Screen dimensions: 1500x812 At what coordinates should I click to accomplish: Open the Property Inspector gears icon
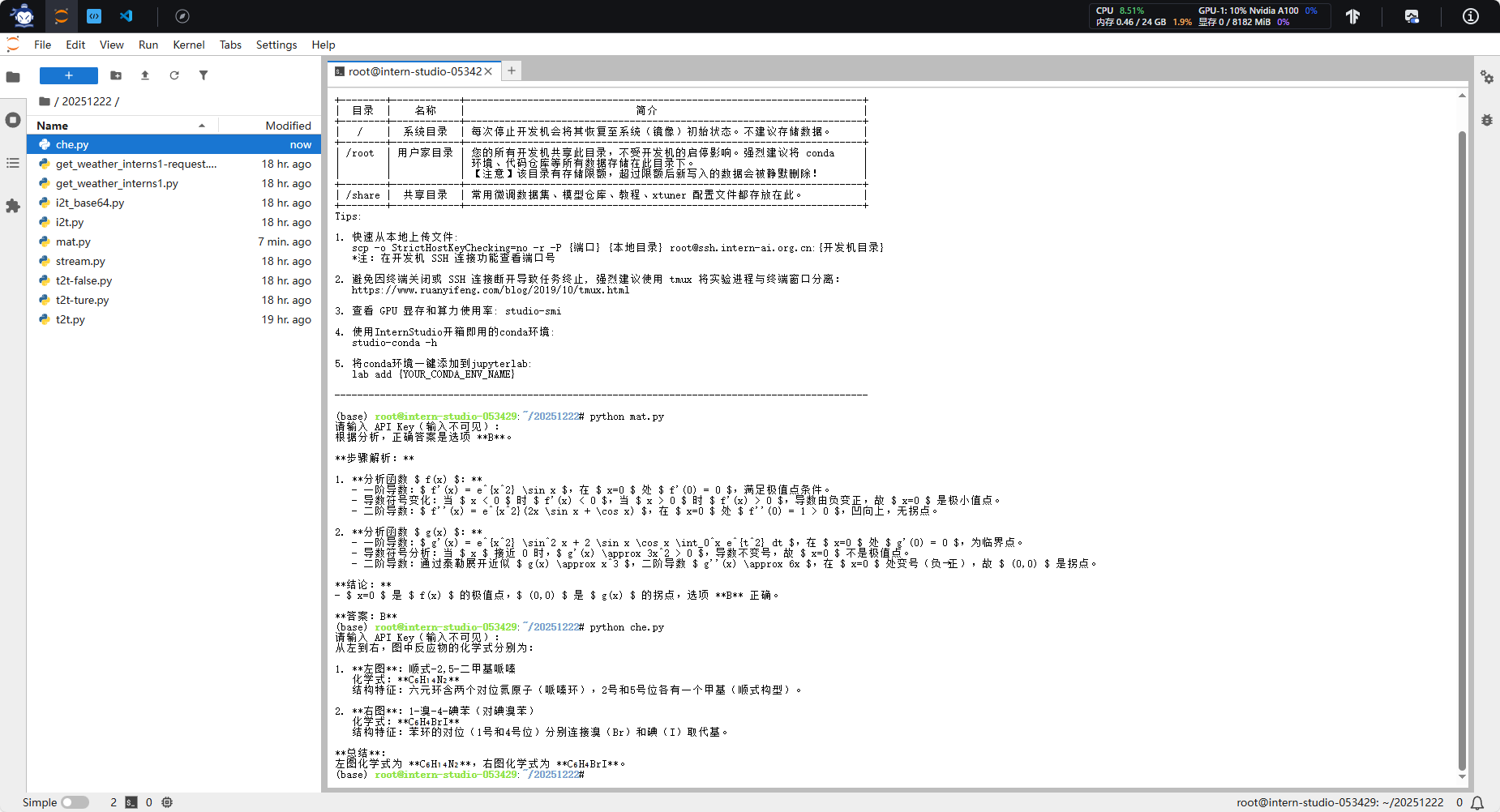[1486, 77]
